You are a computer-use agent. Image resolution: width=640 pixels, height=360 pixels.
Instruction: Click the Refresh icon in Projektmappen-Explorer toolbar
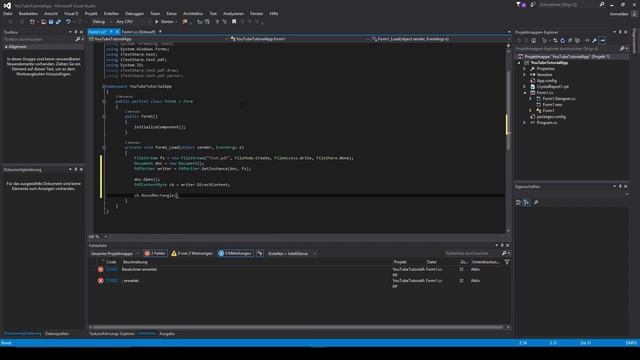point(562,40)
